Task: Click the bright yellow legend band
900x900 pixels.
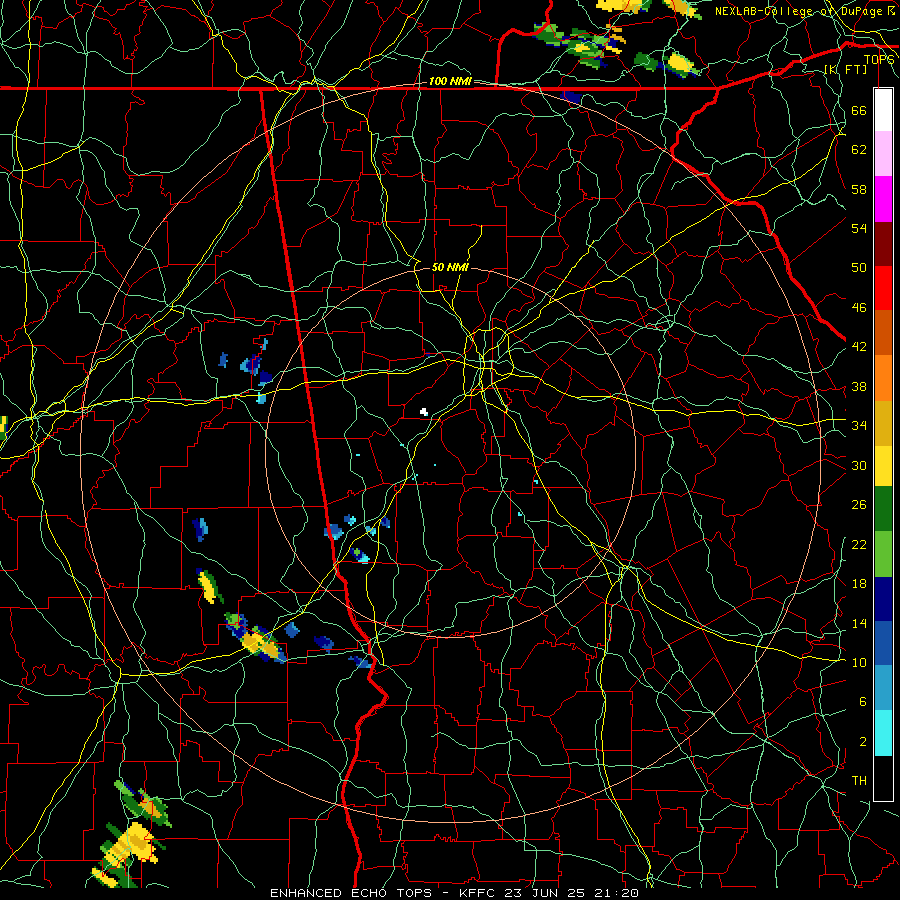Action: tap(883, 465)
